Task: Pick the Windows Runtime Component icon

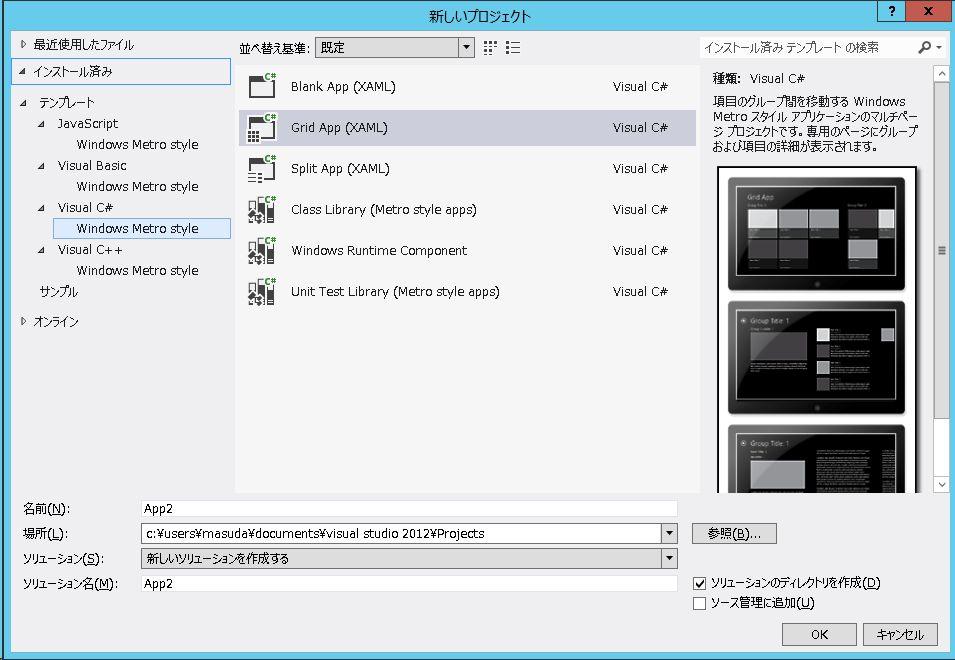Action: (x=262, y=251)
